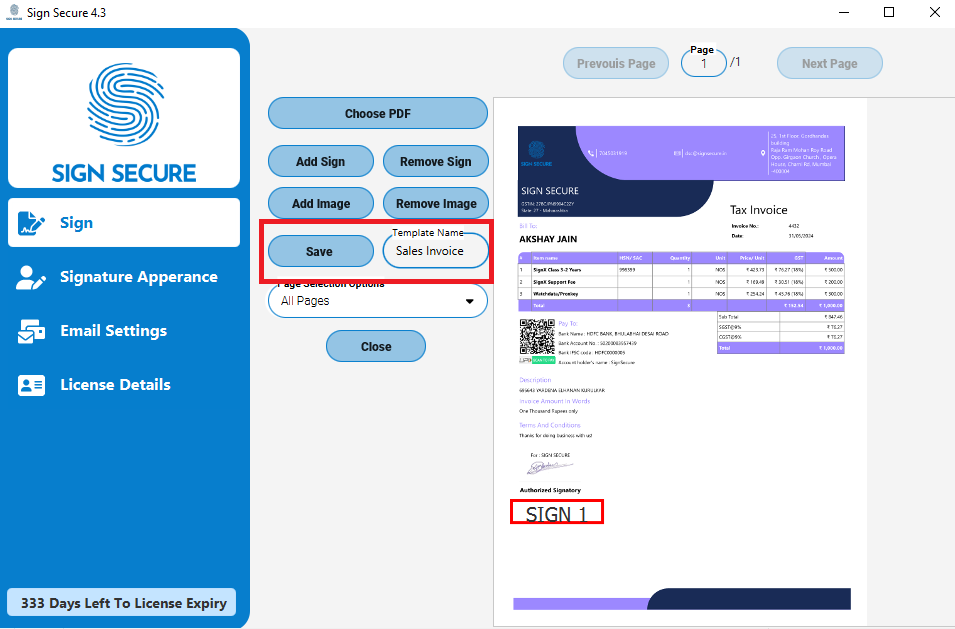Click the License Details card icon
Screen dimensions: 955x629
[x=31, y=385]
